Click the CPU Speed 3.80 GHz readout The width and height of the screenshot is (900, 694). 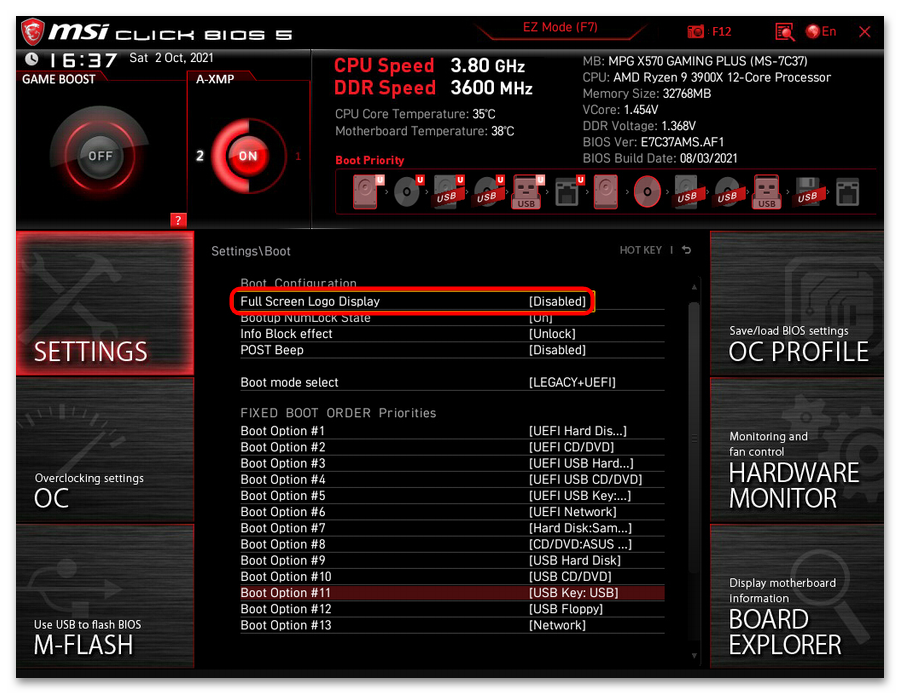click(x=429, y=65)
